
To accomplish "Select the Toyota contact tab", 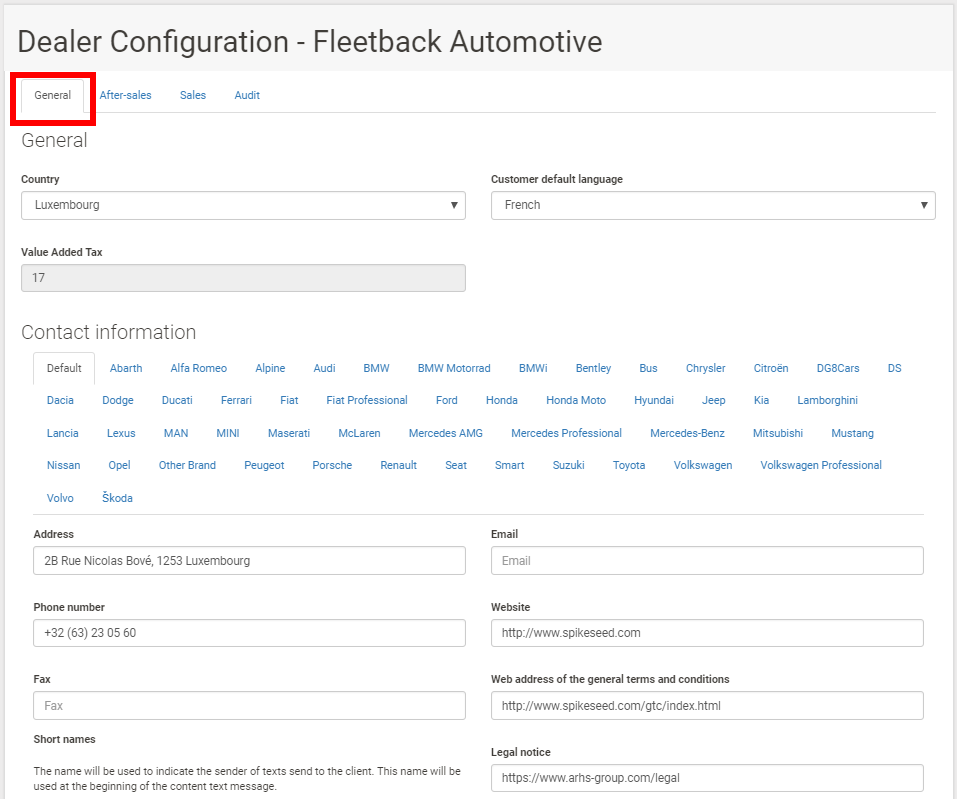I will (x=628, y=465).
